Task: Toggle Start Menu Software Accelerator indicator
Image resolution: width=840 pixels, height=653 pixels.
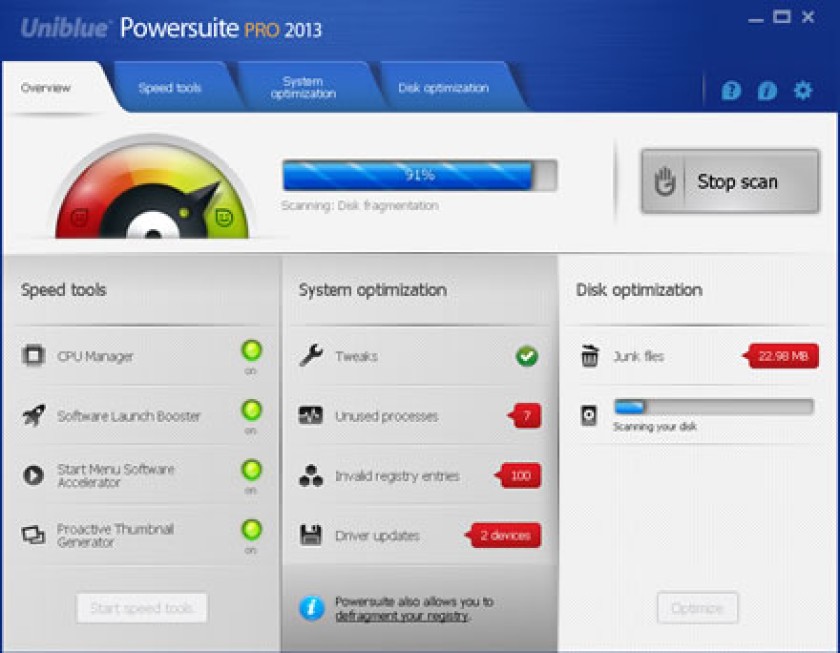Action: click(x=251, y=470)
